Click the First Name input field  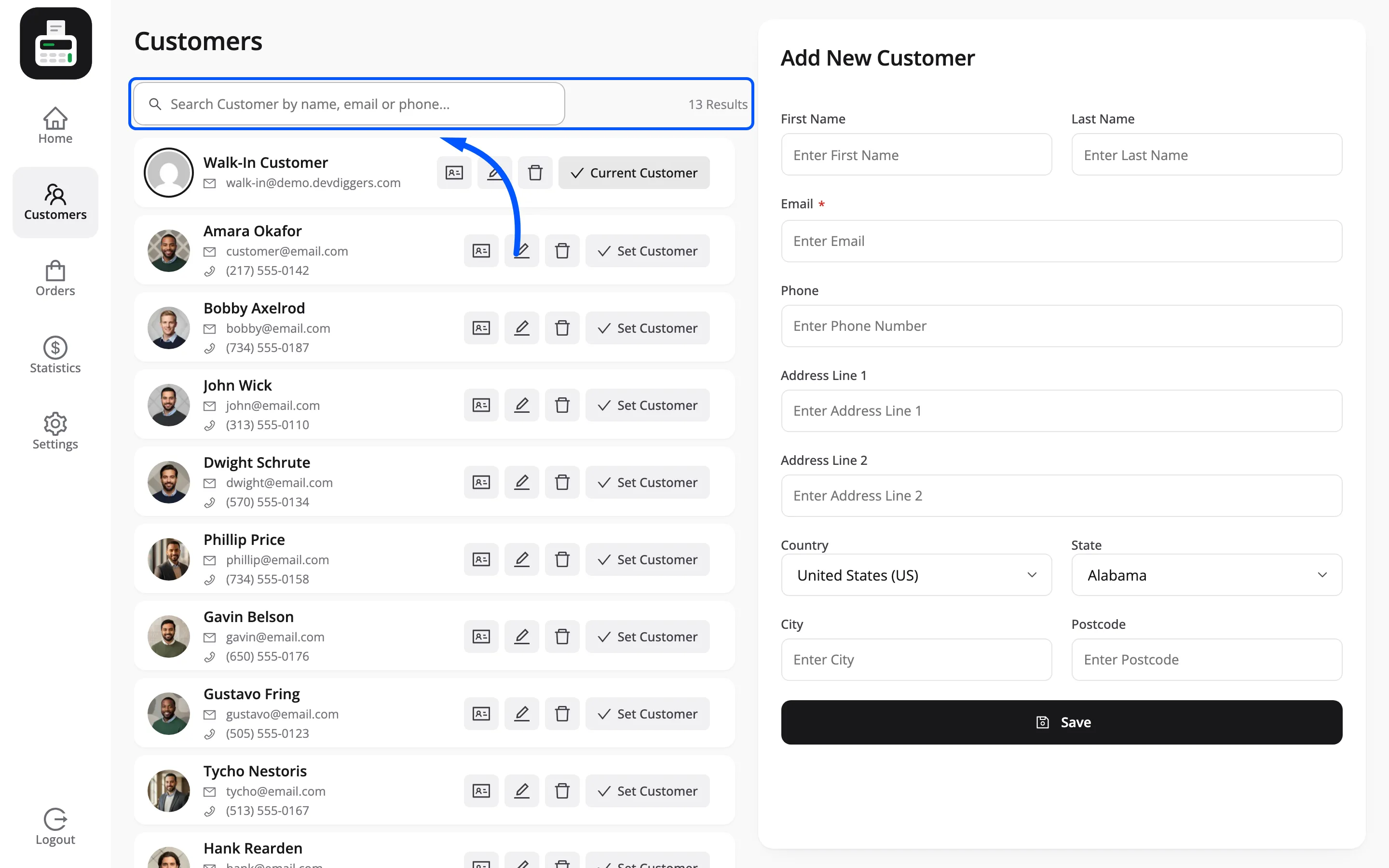916,155
